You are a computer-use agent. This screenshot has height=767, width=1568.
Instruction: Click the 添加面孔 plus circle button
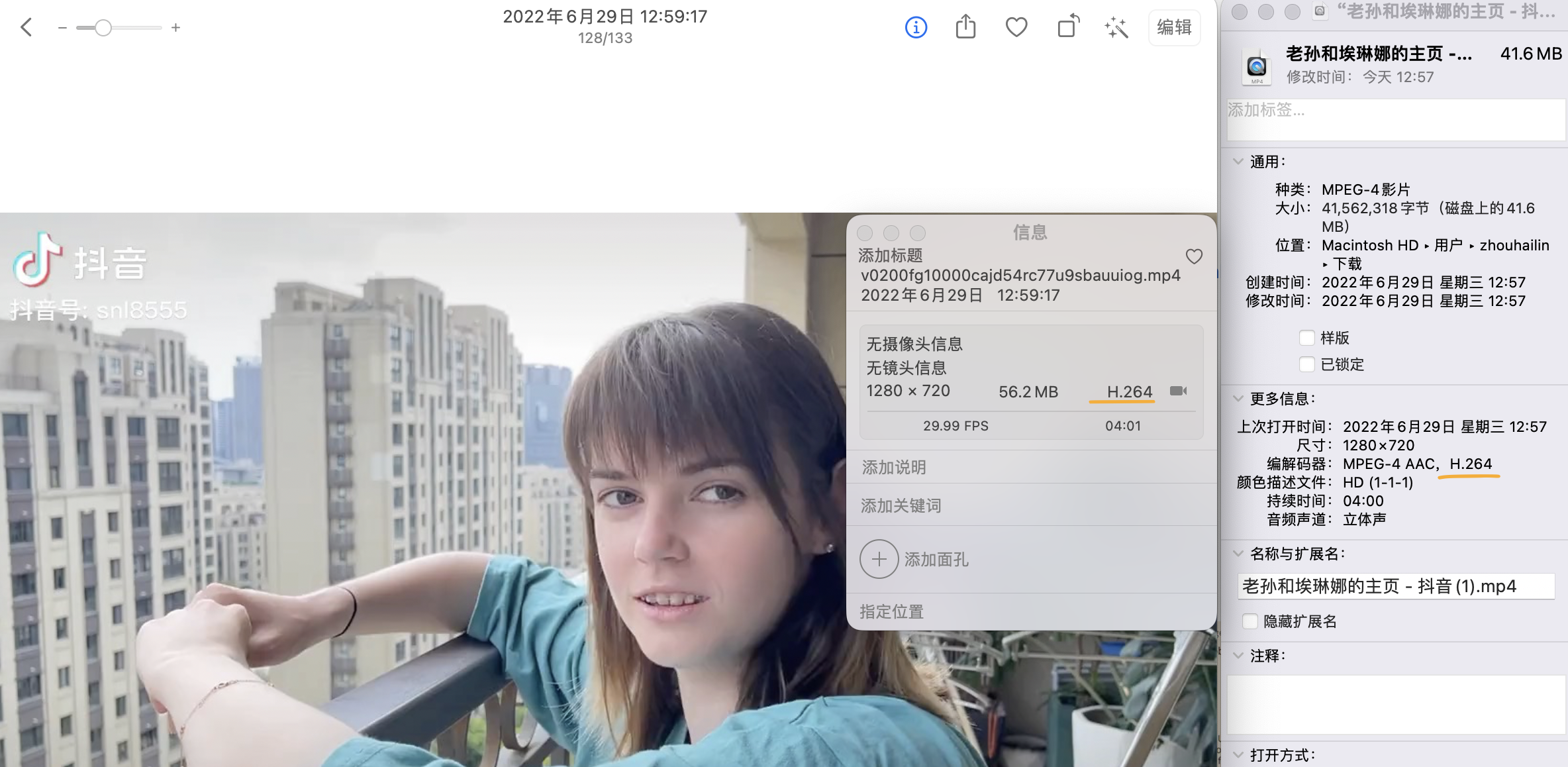click(x=879, y=560)
